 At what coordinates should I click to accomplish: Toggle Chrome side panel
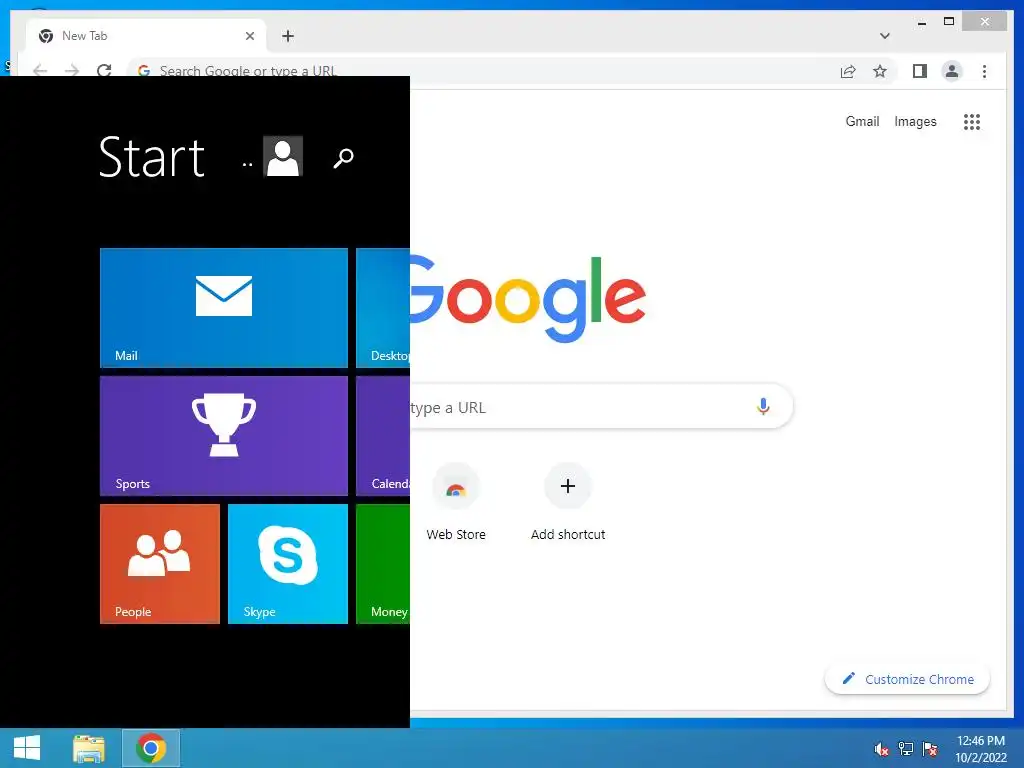[920, 71]
